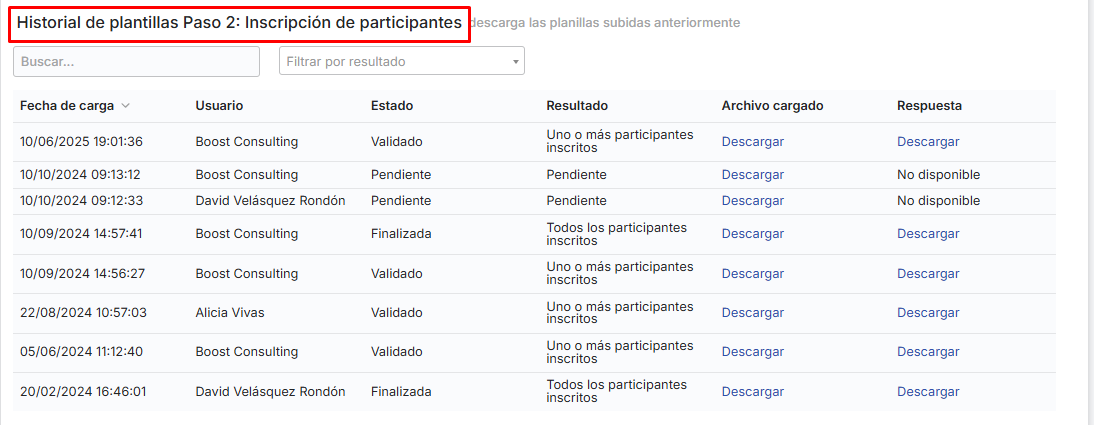Click the Buscar search field

136,61
